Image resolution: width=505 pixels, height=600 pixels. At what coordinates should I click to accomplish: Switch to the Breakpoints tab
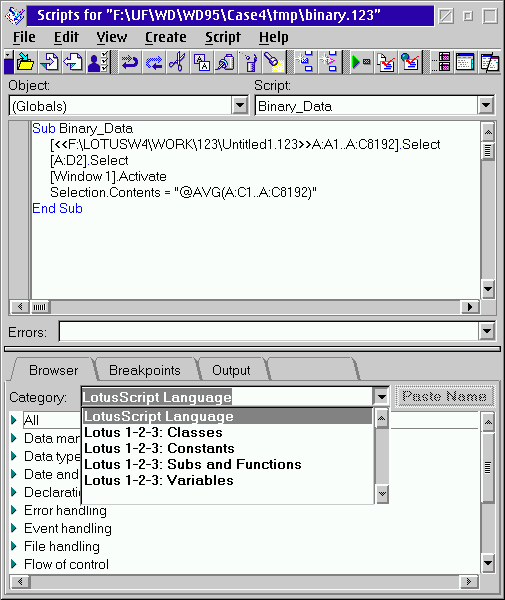pos(145,370)
